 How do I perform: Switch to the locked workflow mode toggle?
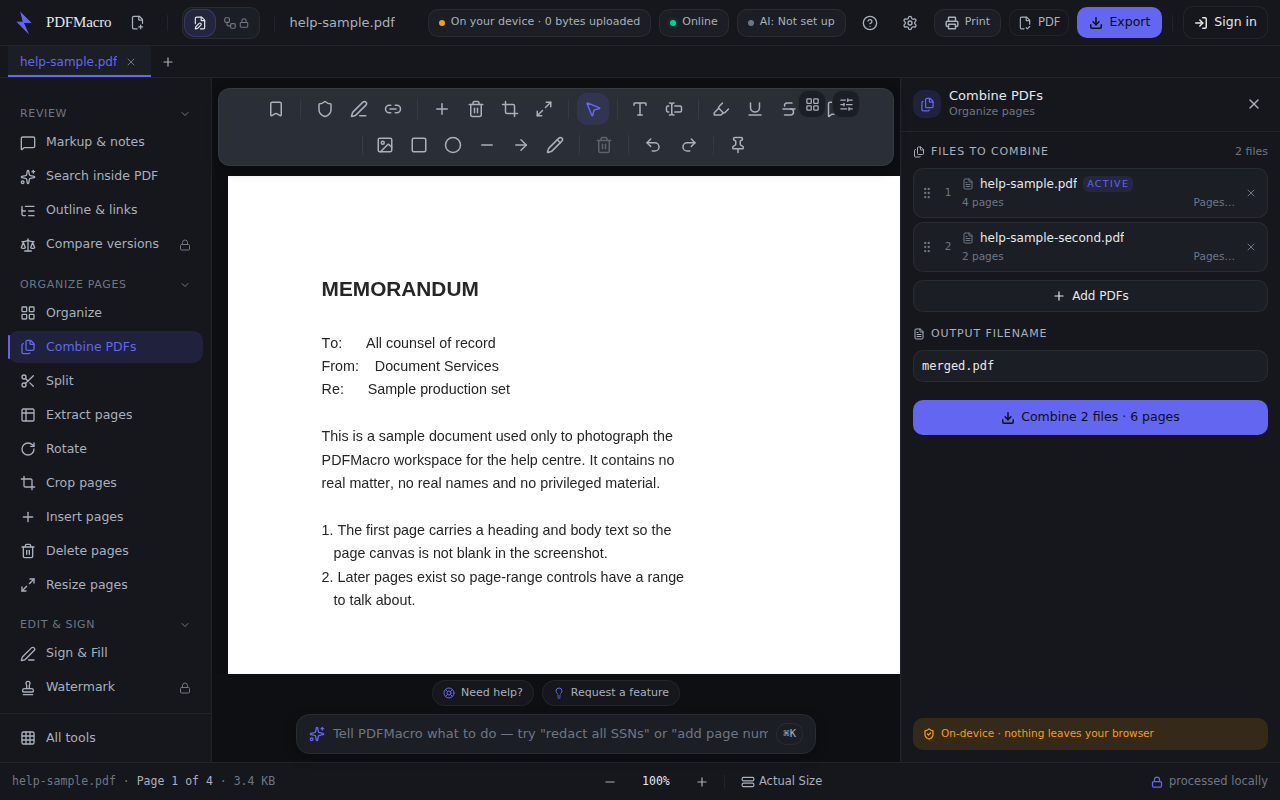point(237,22)
